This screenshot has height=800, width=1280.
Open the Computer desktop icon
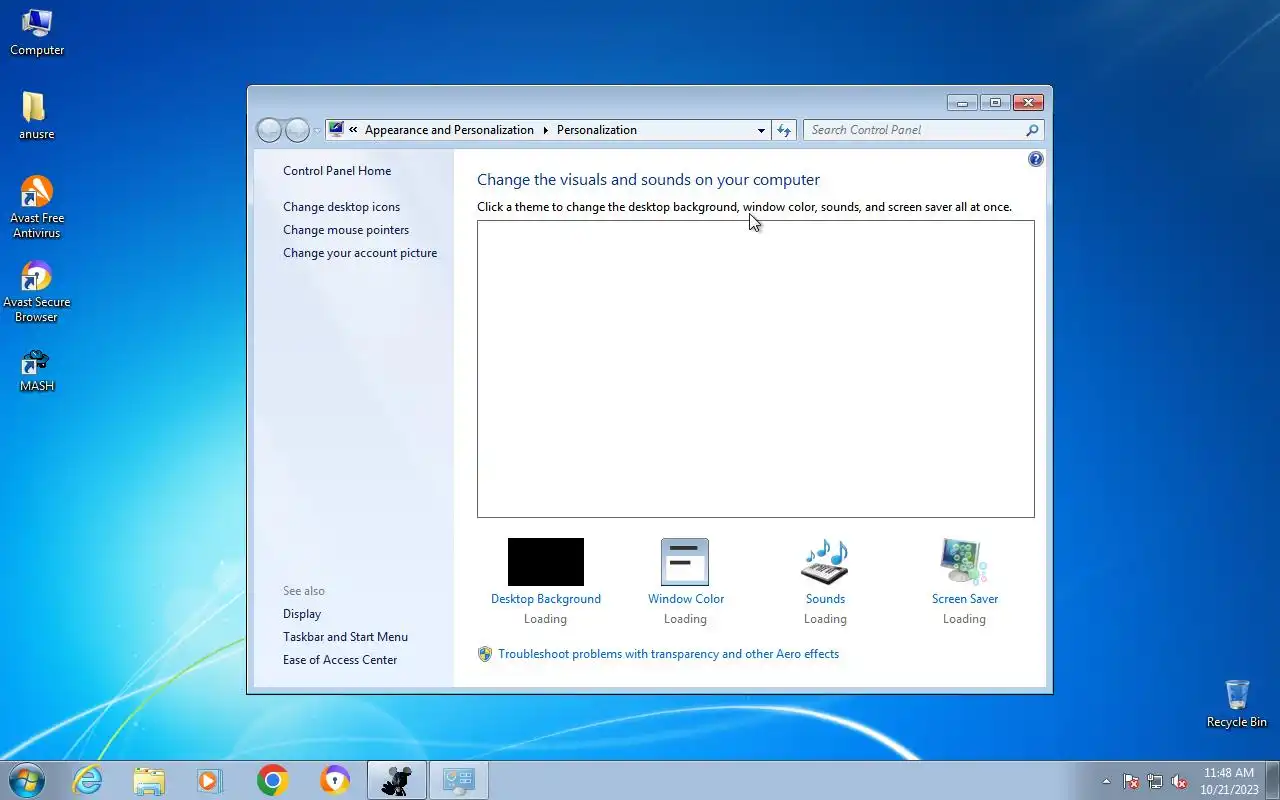pyautogui.click(x=37, y=32)
